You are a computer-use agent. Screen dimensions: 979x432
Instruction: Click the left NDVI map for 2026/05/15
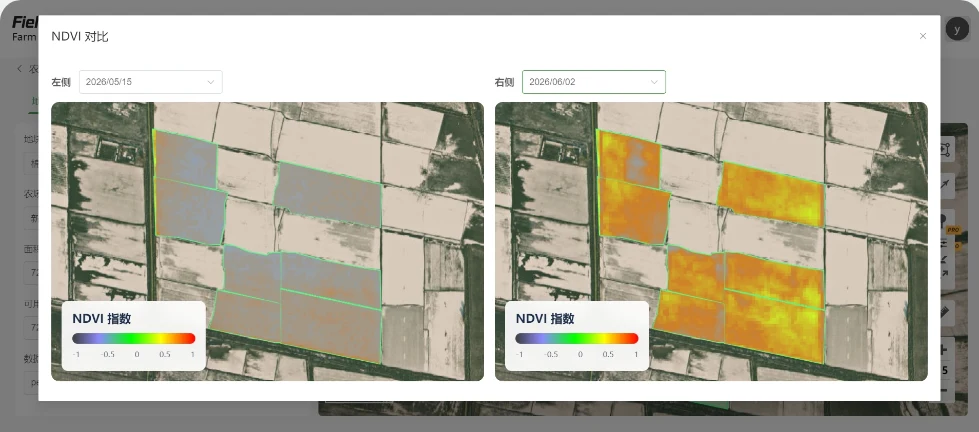[x=267, y=241]
